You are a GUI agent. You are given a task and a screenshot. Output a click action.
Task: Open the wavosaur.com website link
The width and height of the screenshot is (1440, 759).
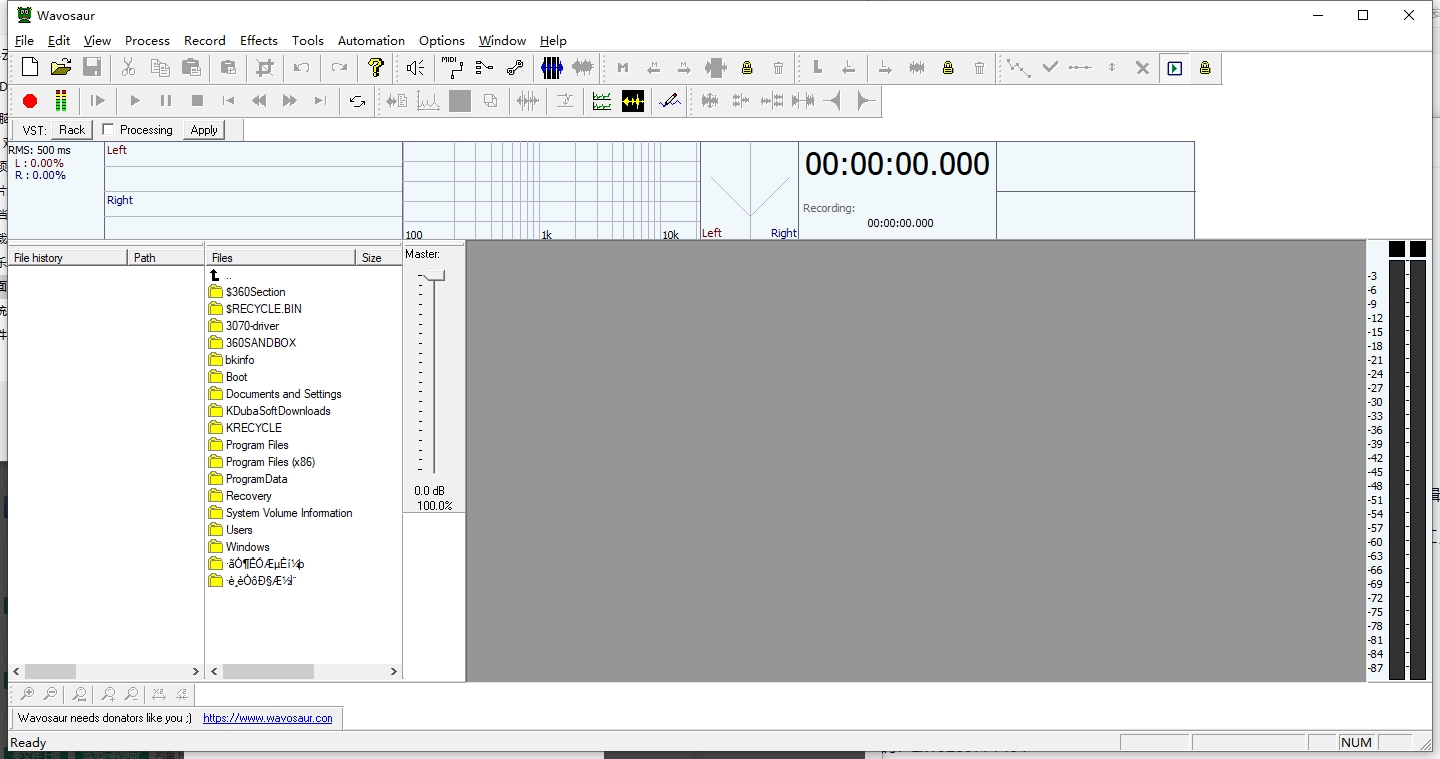(x=267, y=718)
